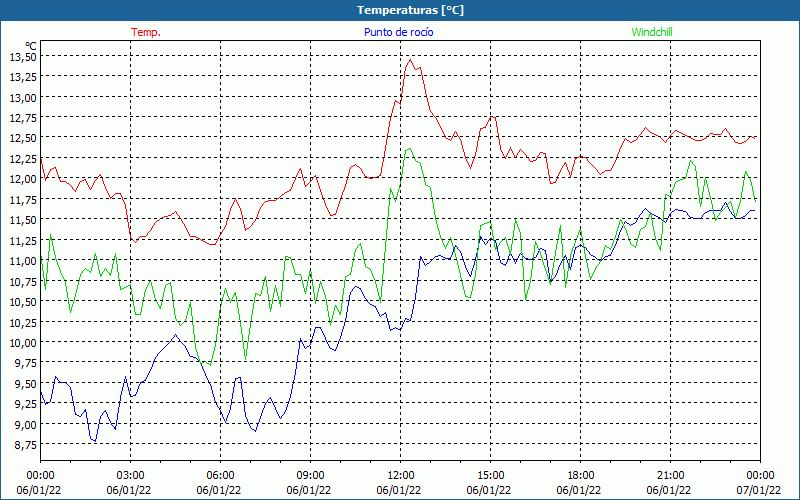Click the green windchill peak after 12:00

coord(410,149)
